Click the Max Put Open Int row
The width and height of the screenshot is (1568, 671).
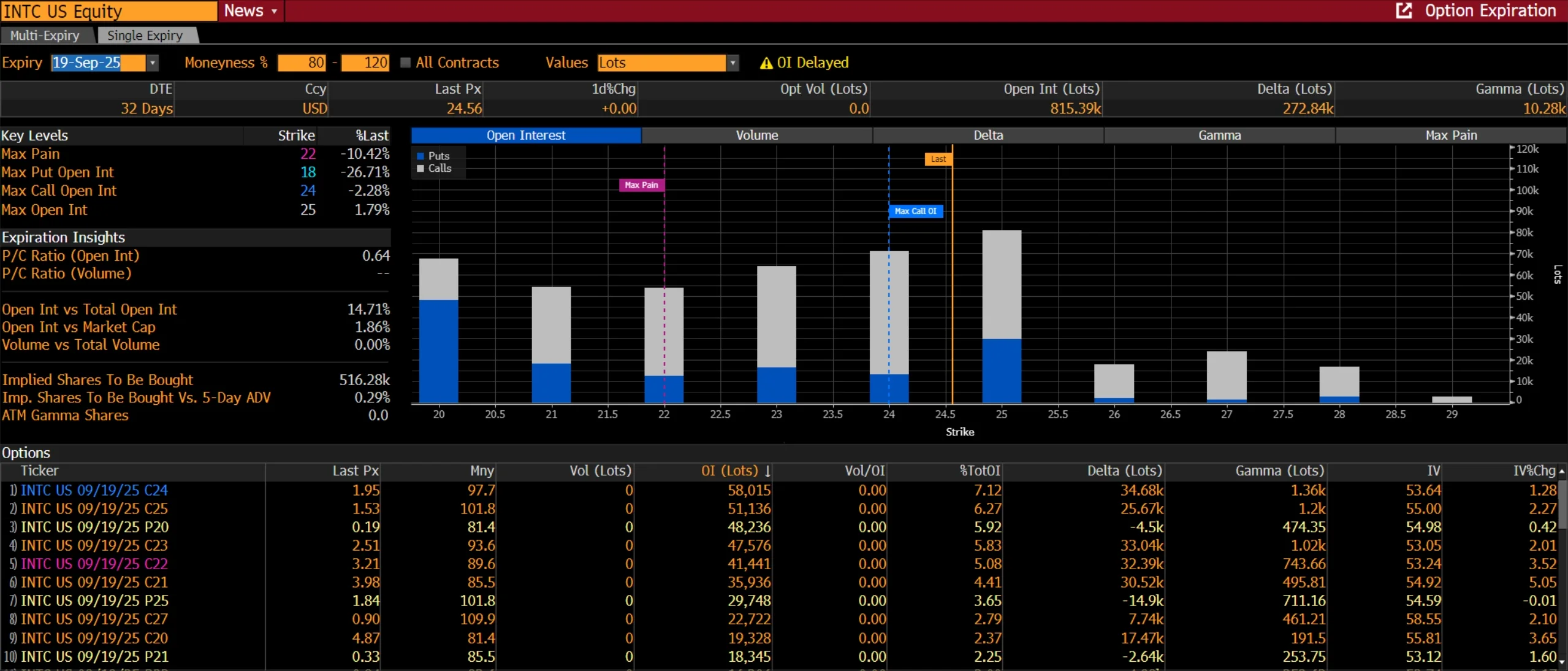click(x=196, y=173)
